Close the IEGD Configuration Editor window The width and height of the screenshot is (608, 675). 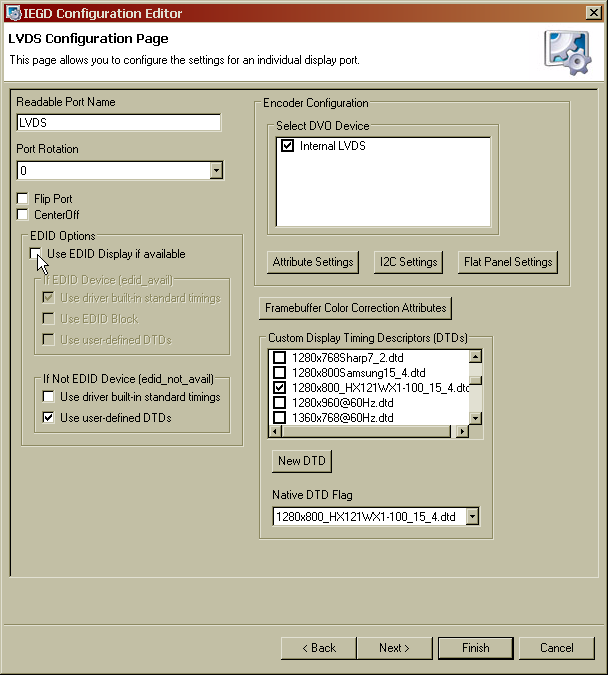click(x=594, y=12)
